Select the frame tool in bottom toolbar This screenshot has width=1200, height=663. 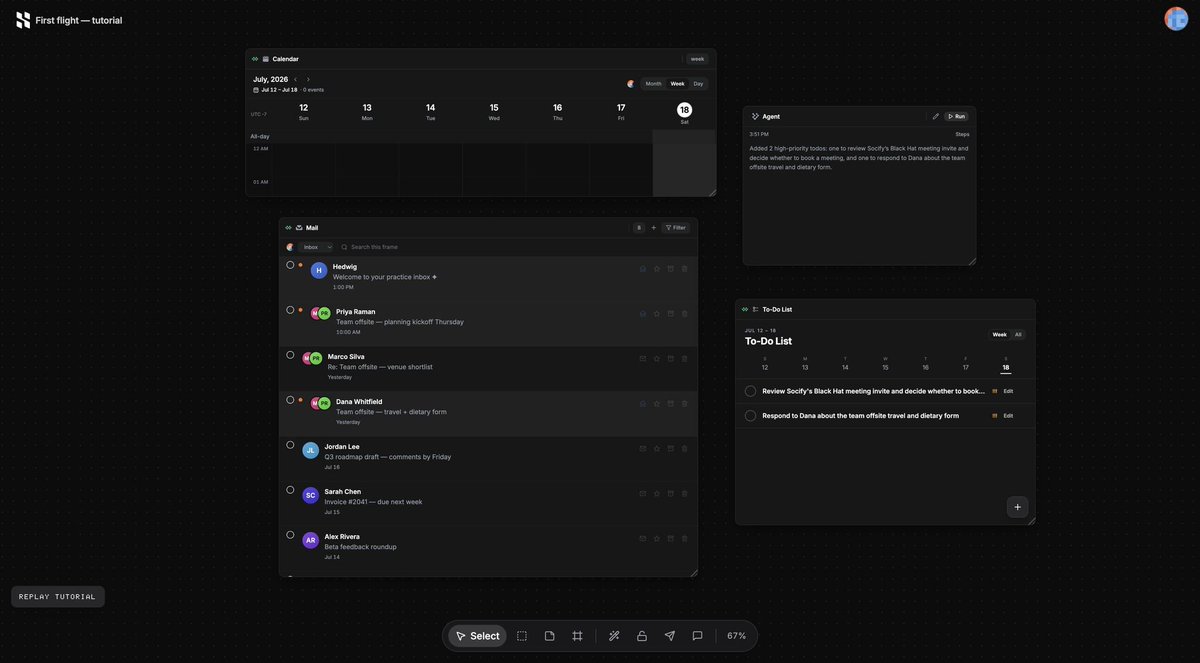(x=578, y=636)
